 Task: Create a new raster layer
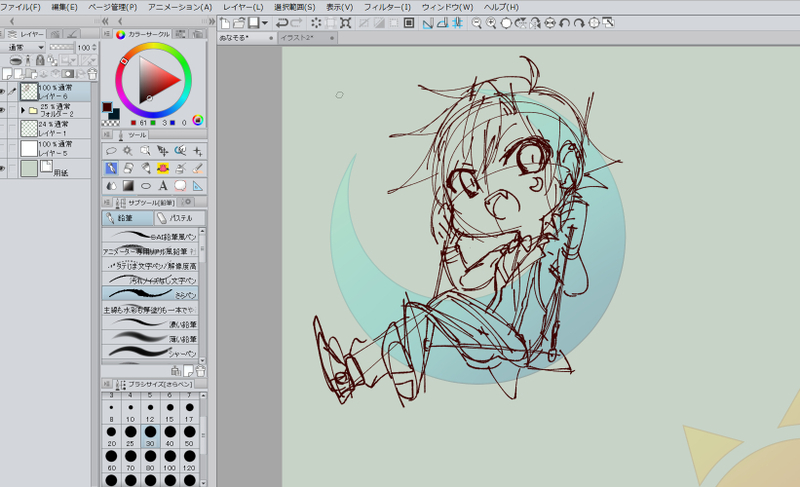[x=7, y=74]
